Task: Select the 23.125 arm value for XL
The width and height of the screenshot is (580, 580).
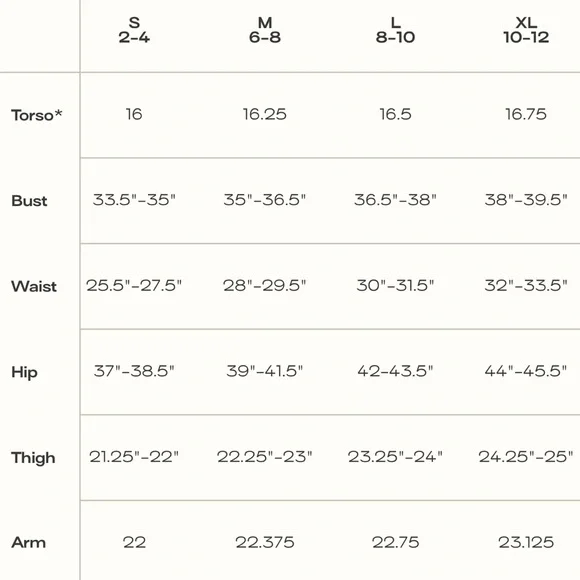Action: tap(526, 542)
